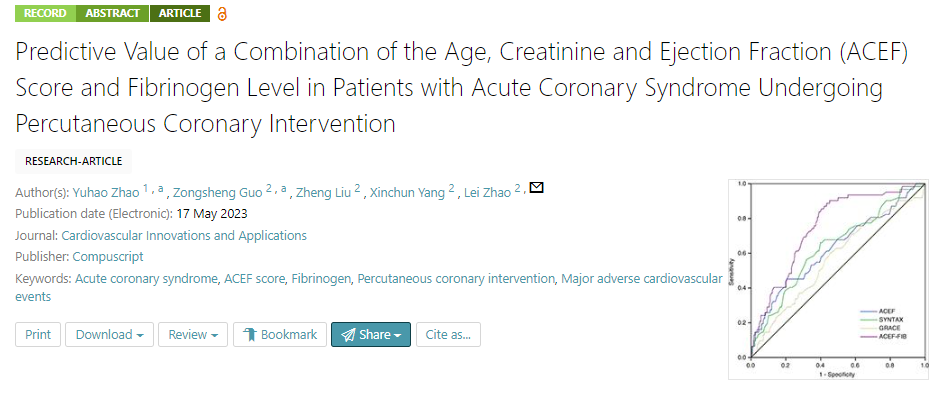Open the ROC curve figure thumbnail

(x=832, y=279)
